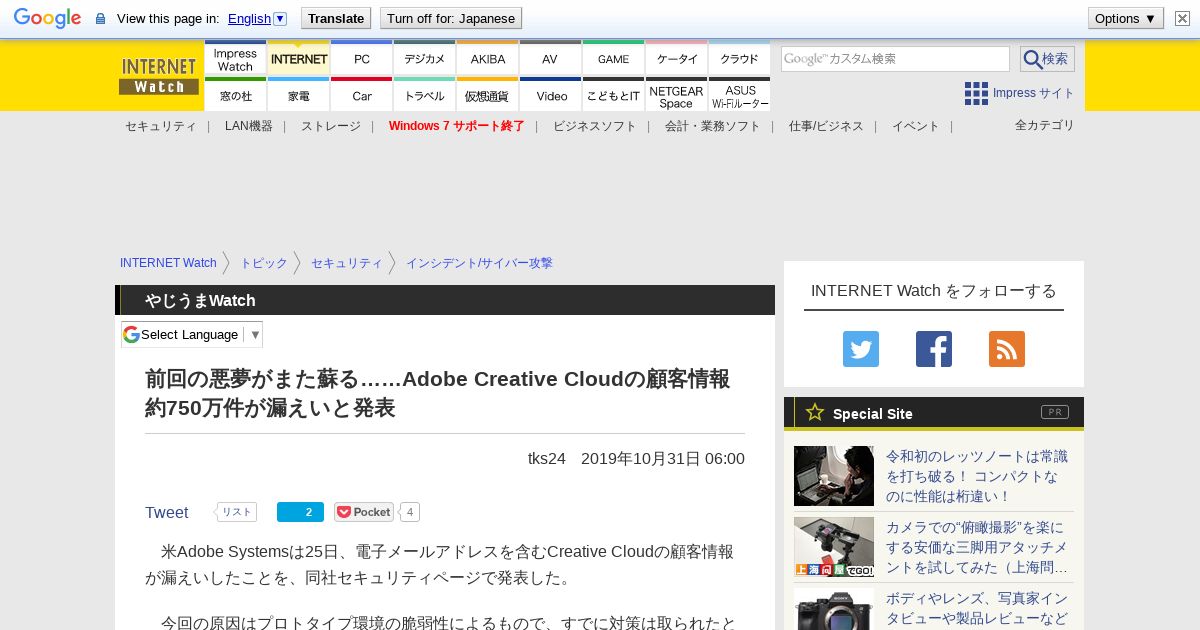Click the Google logo in translate bar

click(x=47, y=18)
